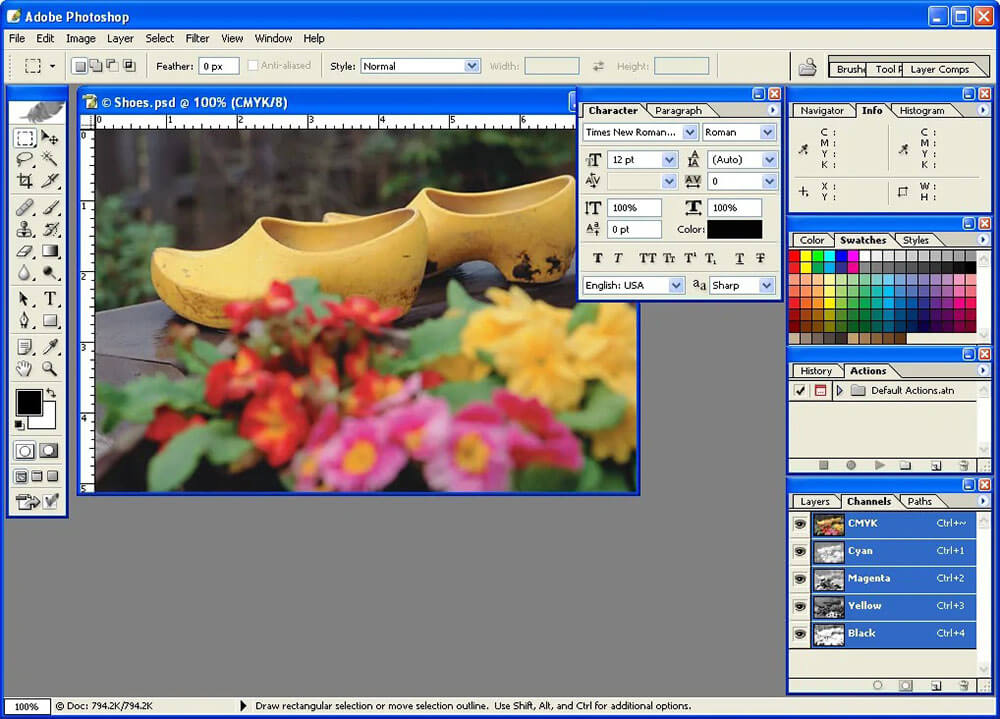Open the Times New Roman font dropdown
Viewport: 1000px width, 719px height.
click(x=690, y=132)
